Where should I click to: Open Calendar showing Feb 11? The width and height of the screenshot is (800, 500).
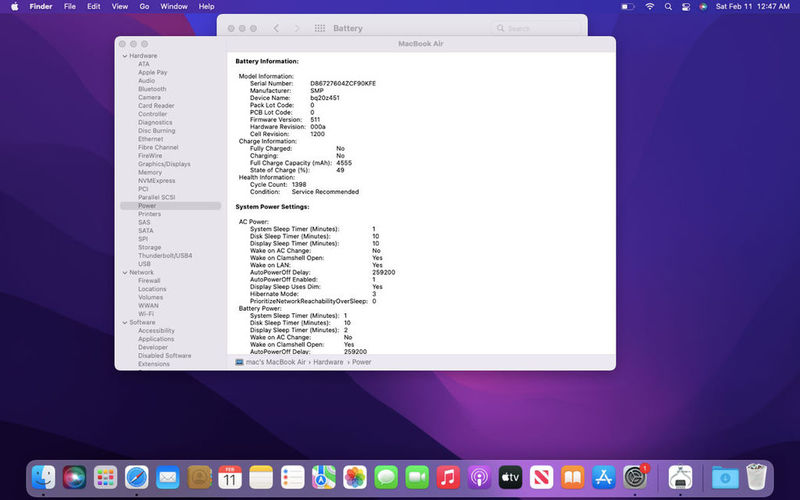point(230,478)
